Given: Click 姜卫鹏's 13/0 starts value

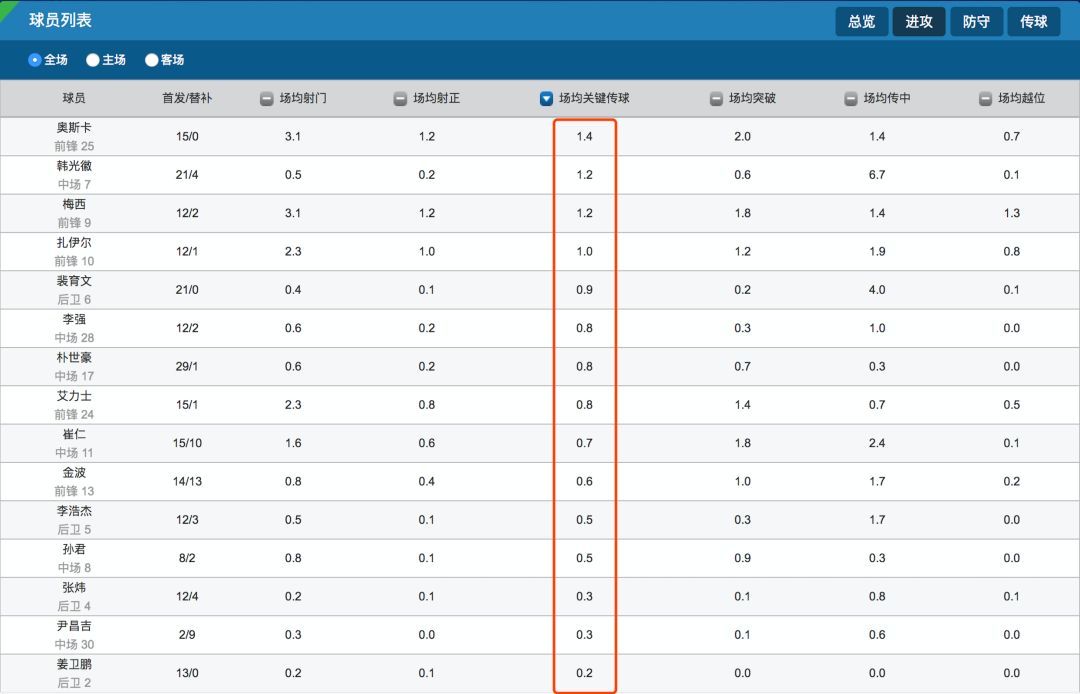Looking at the screenshot, I should (x=187, y=673).
